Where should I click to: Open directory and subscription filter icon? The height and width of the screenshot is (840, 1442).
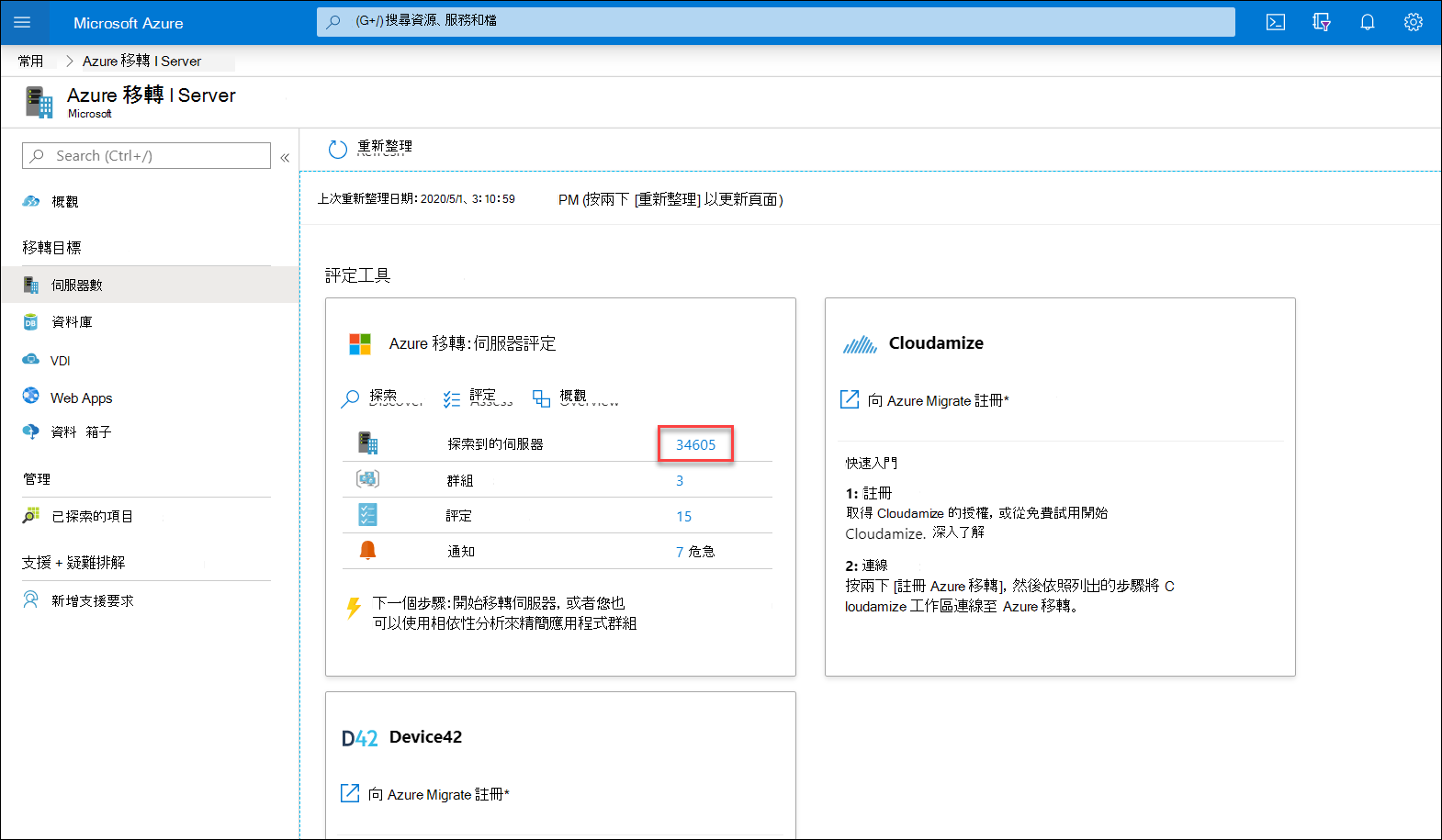pyautogui.click(x=1322, y=22)
